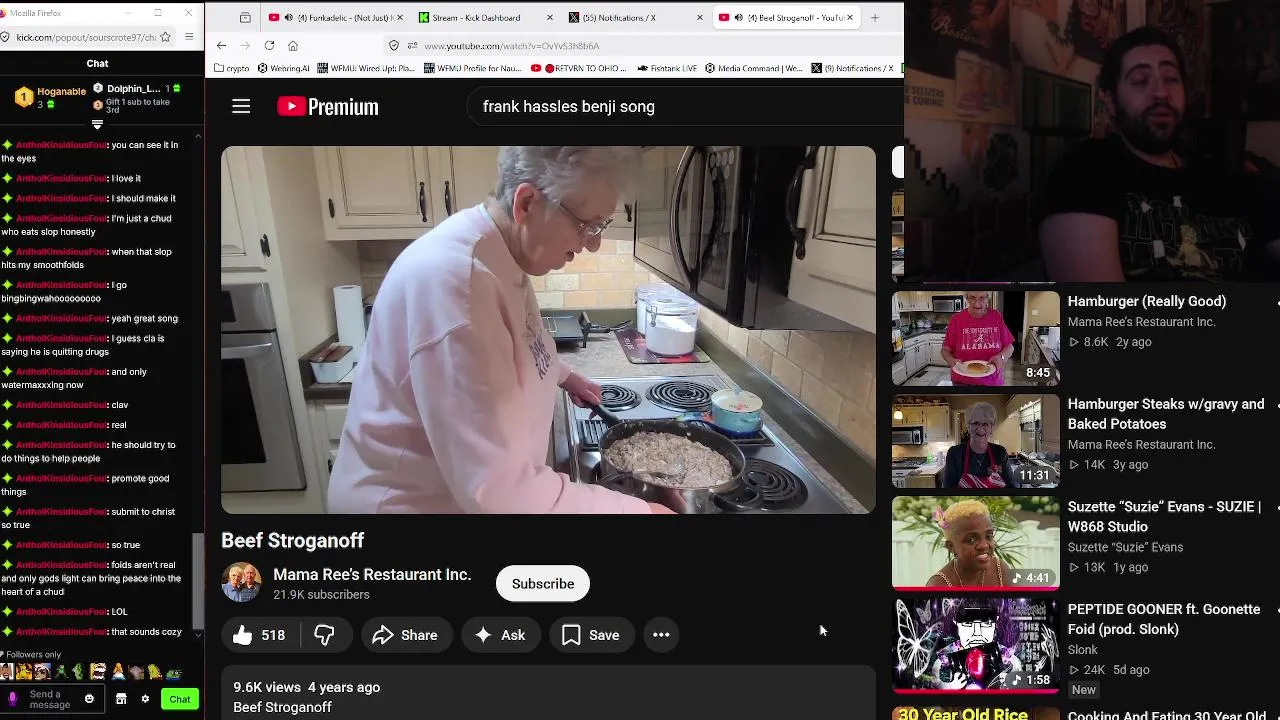Open the emote picker smiley icon
The width and height of the screenshot is (1280, 720).
point(89,699)
